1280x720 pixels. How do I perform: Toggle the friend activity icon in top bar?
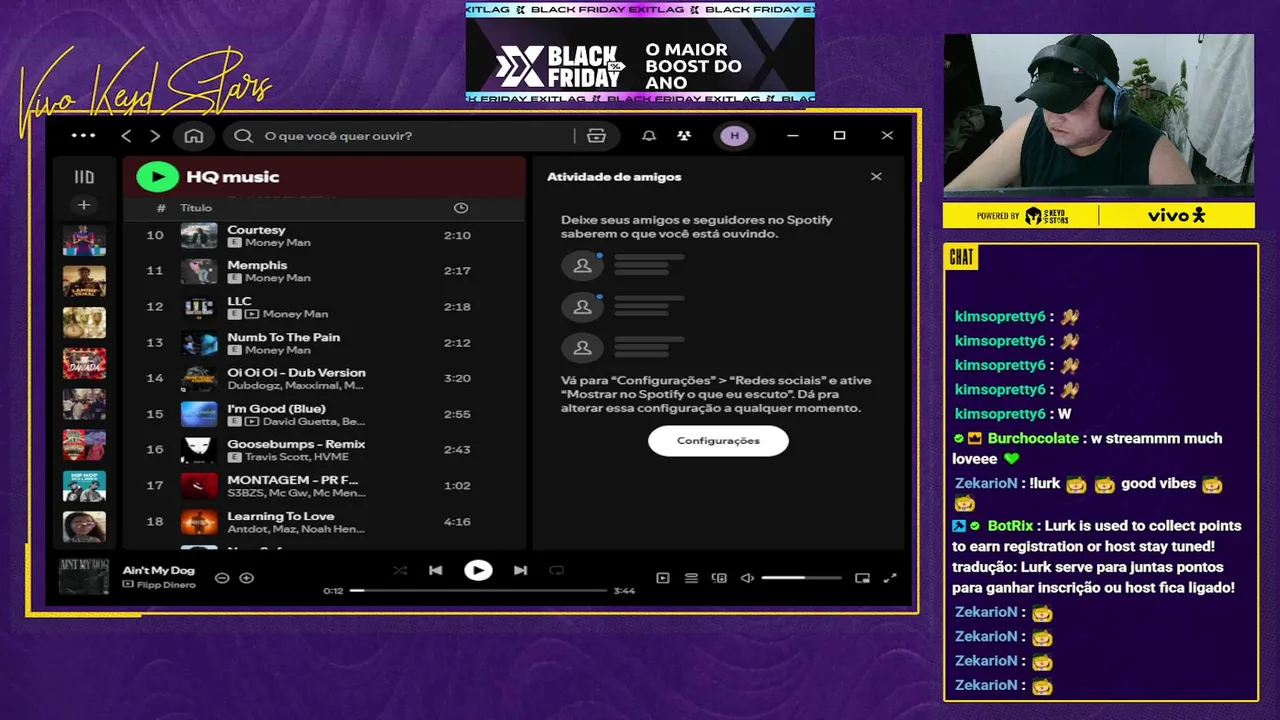point(684,136)
